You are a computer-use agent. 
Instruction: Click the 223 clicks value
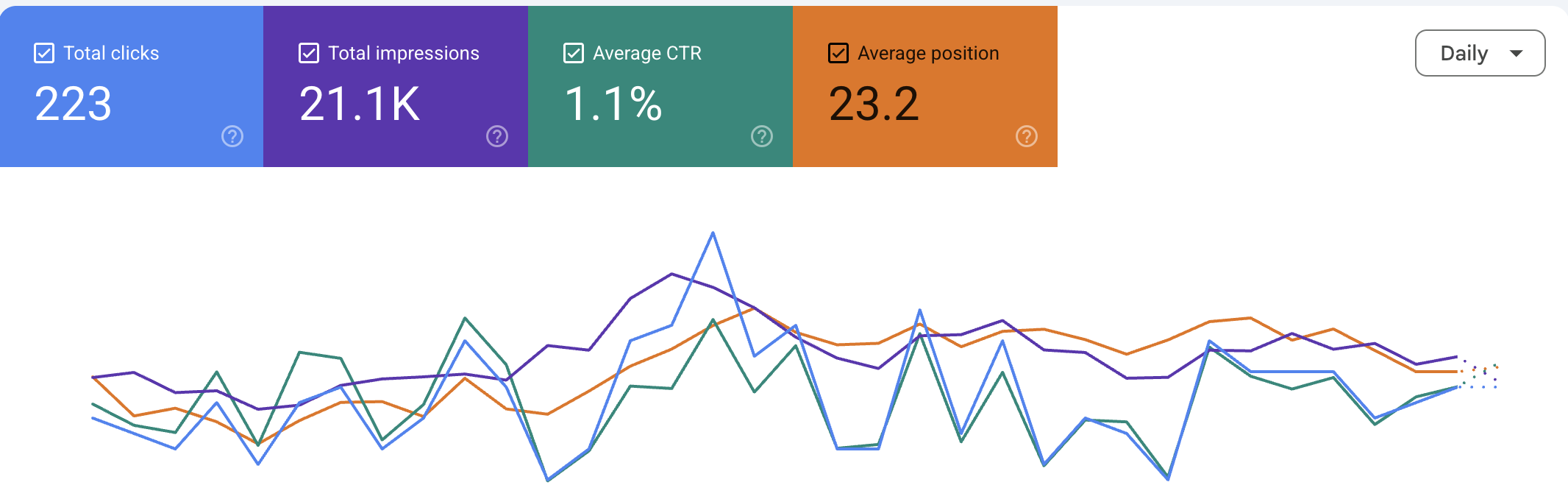pos(73,104)
